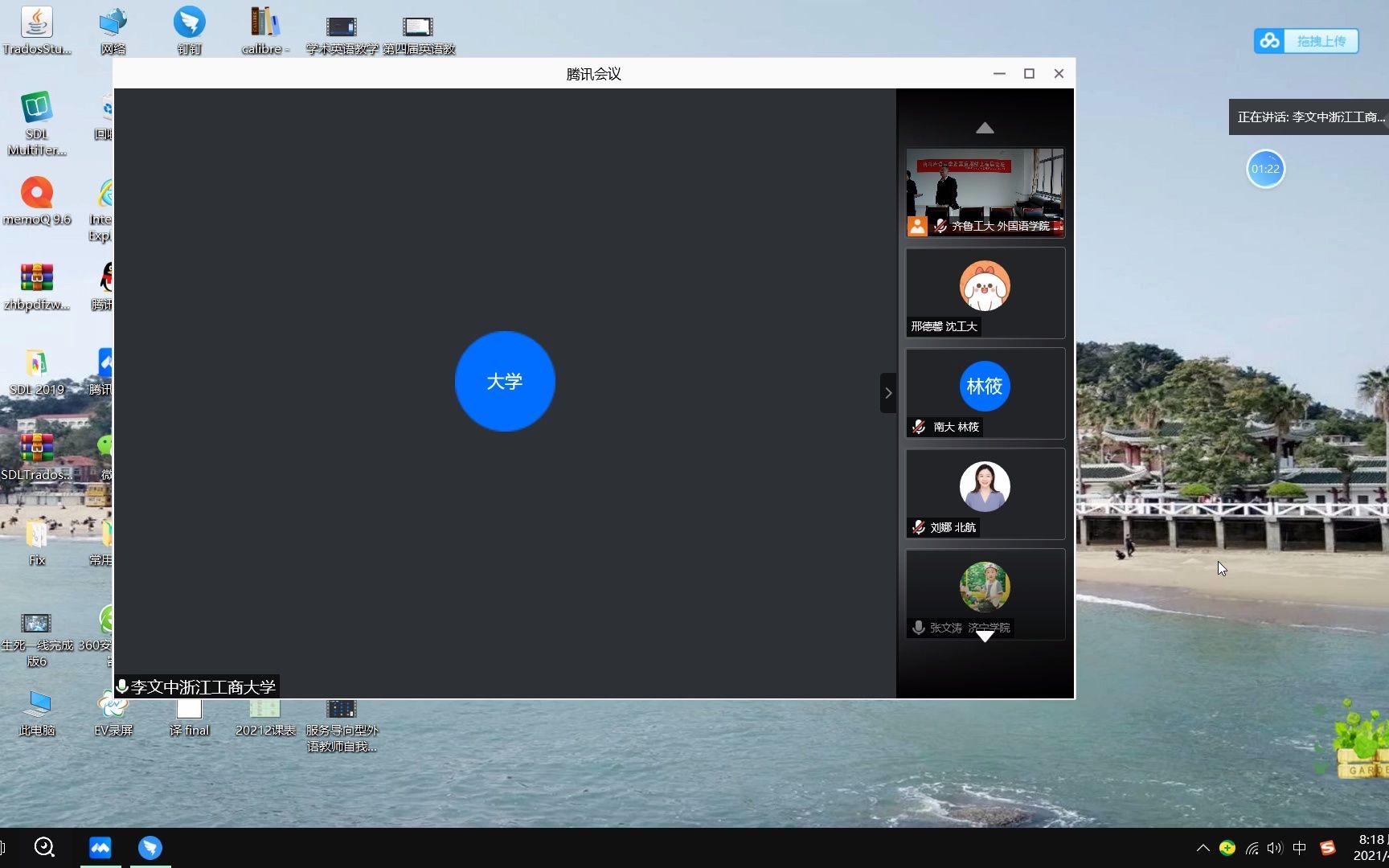
Task: Open the TradosStudio desktop icon
Action: [36, 31]
